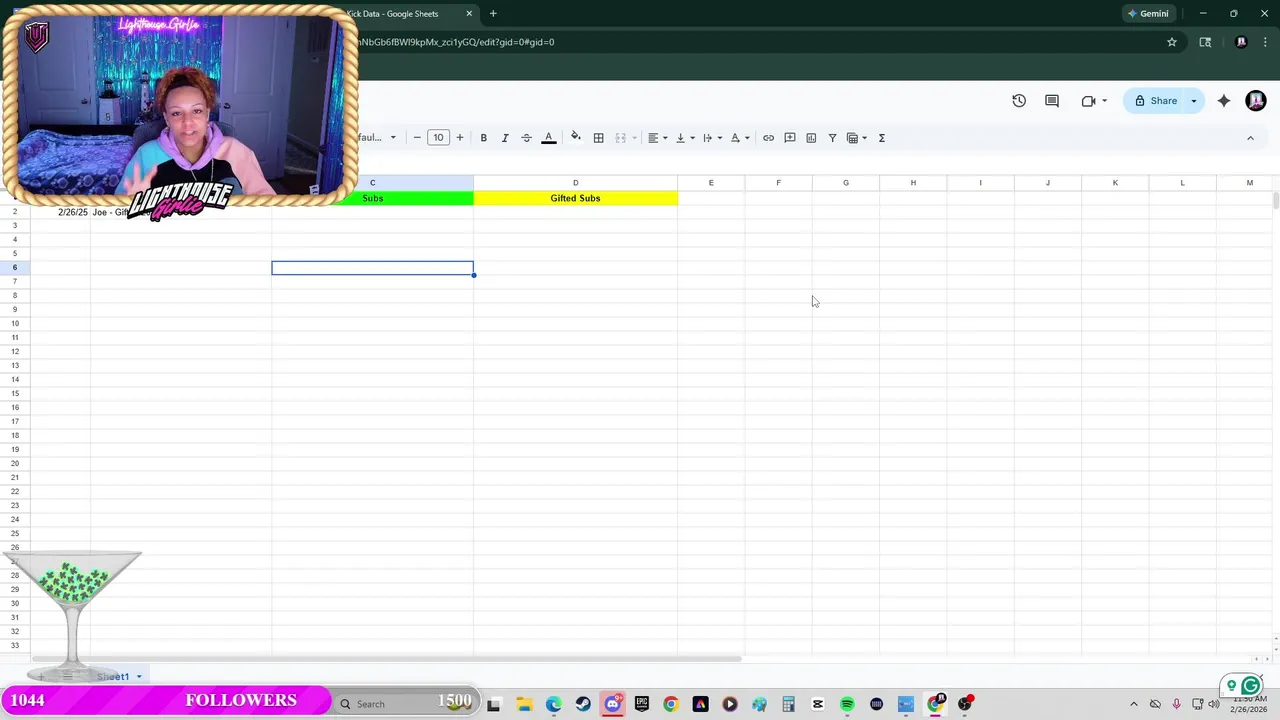Open vertical align dropdown
The image size is (1280, 720).
click(685, 138)
